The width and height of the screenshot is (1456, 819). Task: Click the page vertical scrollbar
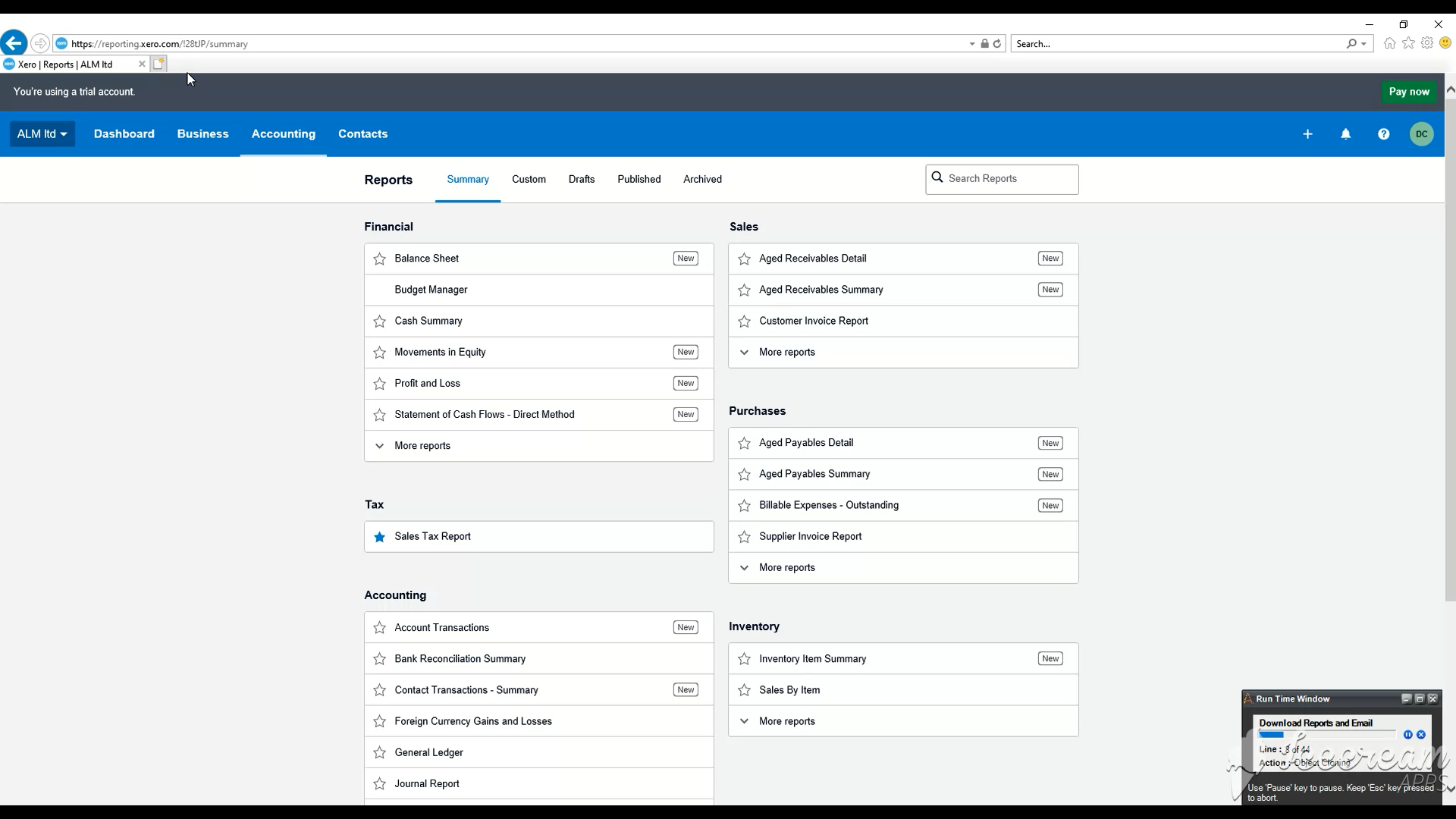(1450, 349)
